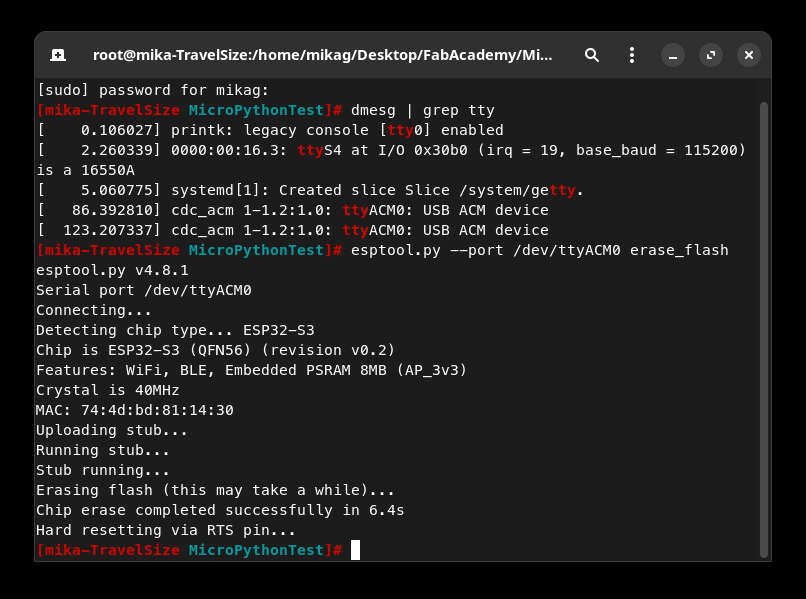Image resolution: width=806 pixels, height=599 pixels.
Task: Click the 'Serial port /dev/ttyACM0' line
Action: pos(144,290)
